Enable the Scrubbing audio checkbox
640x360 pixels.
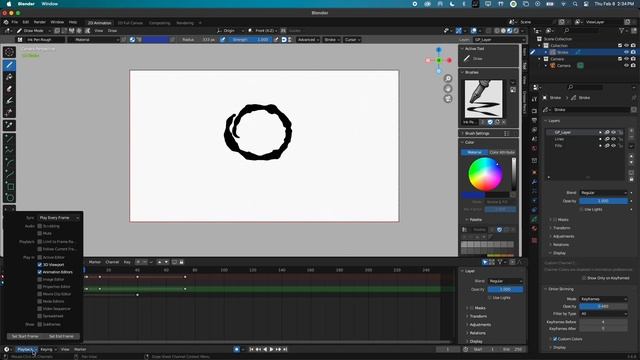coord(40,226)
